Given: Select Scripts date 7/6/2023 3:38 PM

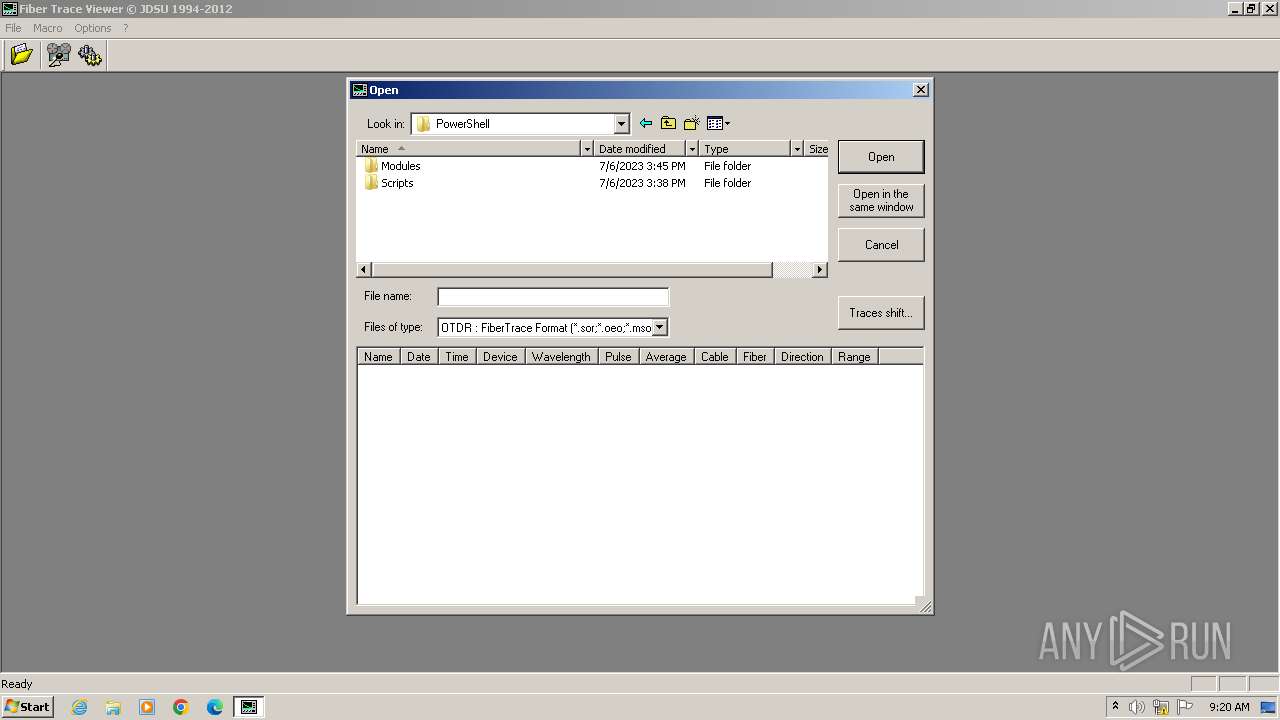Looking at the screenshot, I should pyautogui.click(x=642, y=183).
